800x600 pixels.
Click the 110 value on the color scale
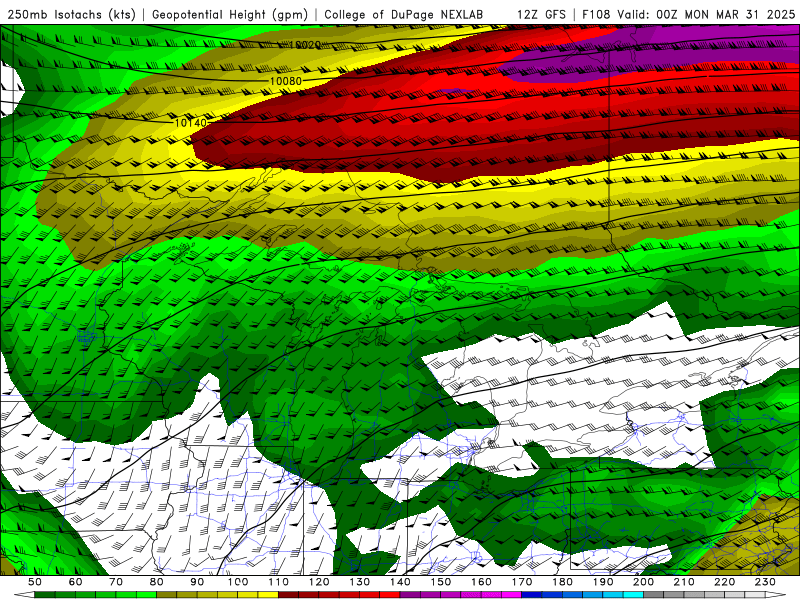[279, 582]
